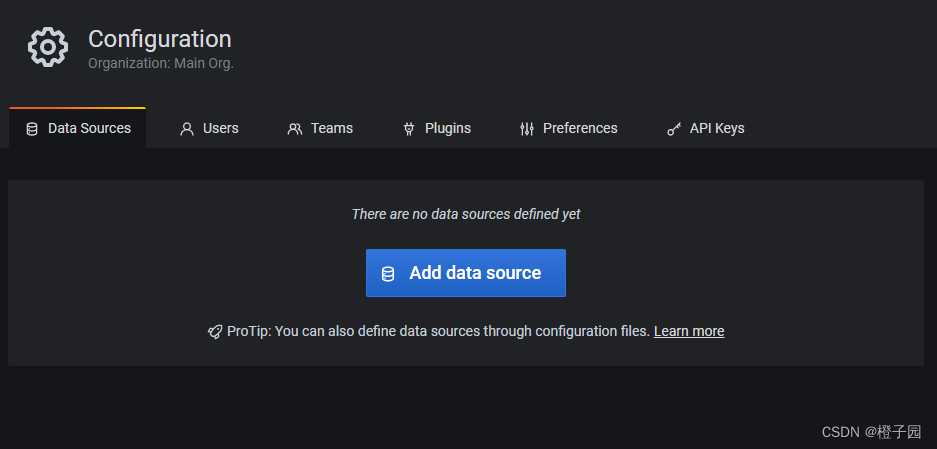The width and height of the screenshot is (937, 449).
Task: Click the rocket icon next to ProTip
Action: click(x=215, y=332)
